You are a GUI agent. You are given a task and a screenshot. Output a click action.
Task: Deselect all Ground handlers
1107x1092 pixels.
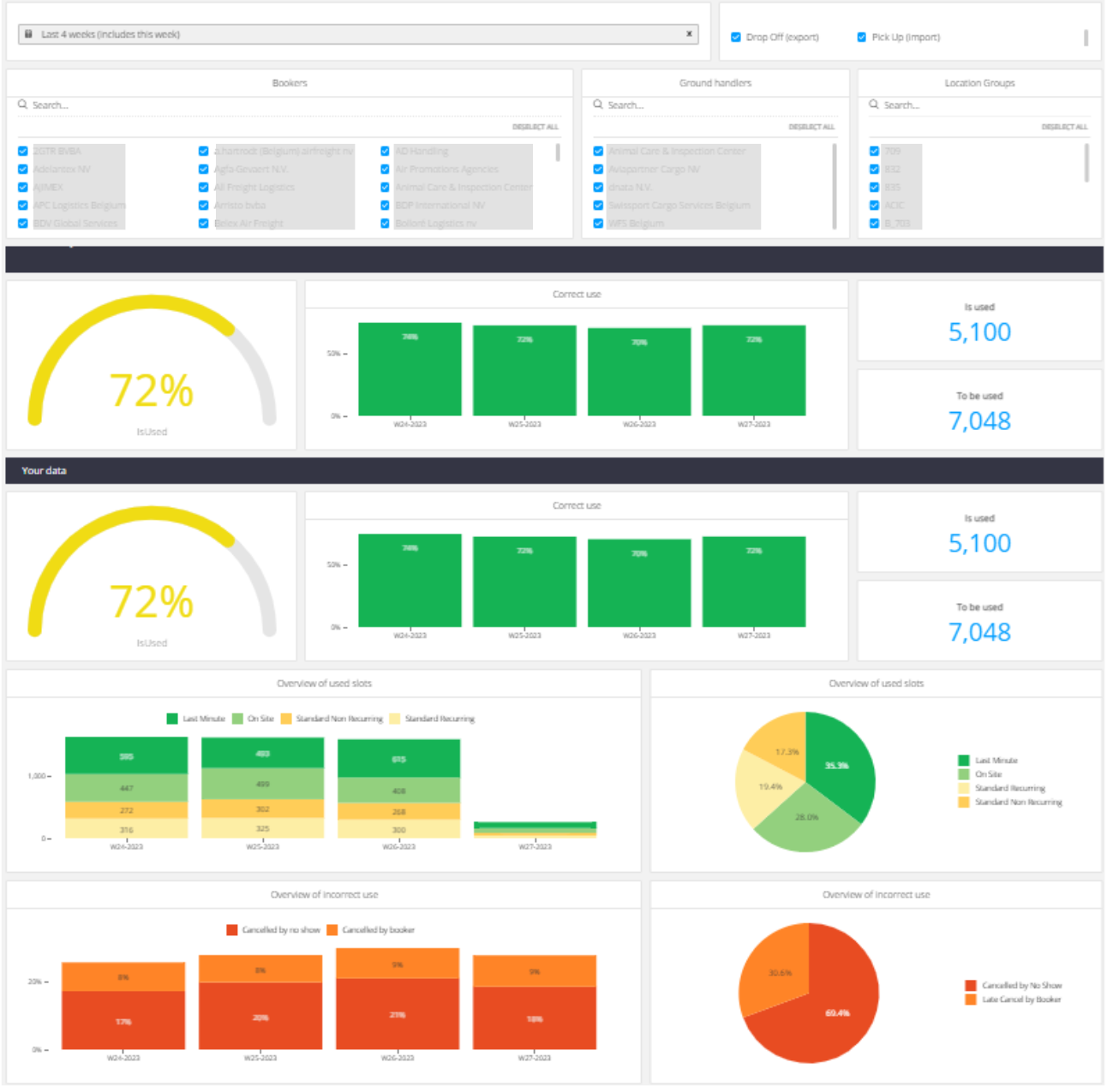tap(811, 127)
